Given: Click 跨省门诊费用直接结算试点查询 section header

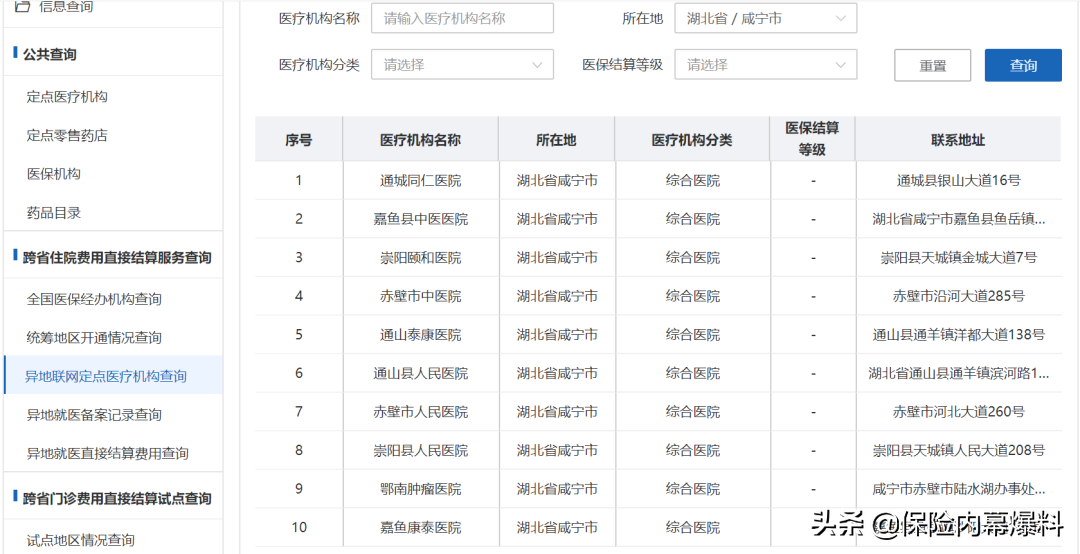Looking at the screenshot, I should click(117, 498).
